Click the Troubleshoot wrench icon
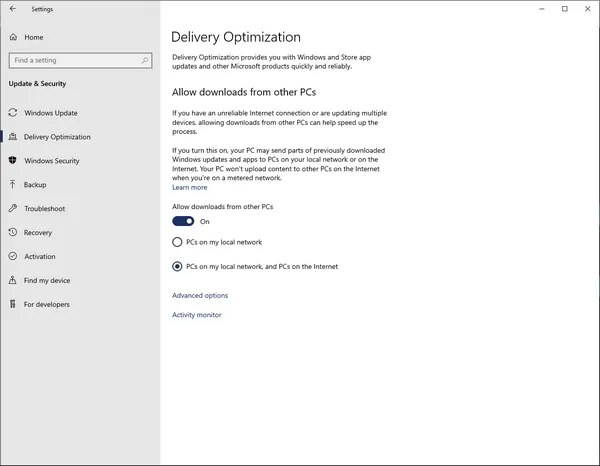Screen dimensions: 600x466 tap(13, 208)
